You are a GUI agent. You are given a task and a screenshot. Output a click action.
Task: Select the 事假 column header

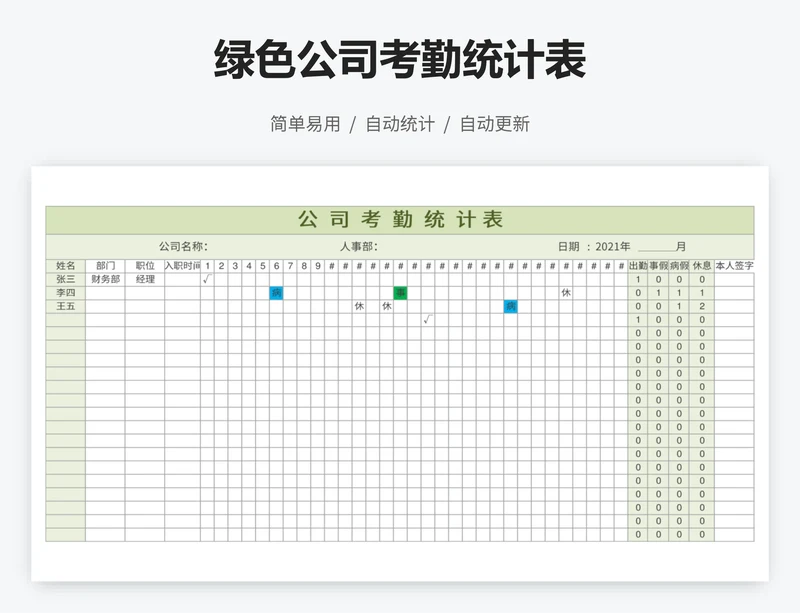point(658,266)
